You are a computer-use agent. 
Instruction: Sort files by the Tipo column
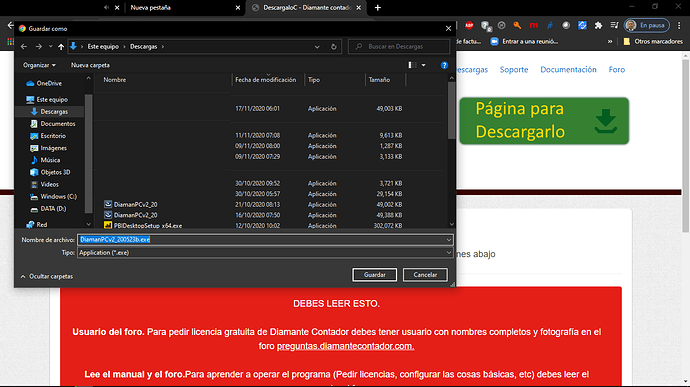[314, 80]
